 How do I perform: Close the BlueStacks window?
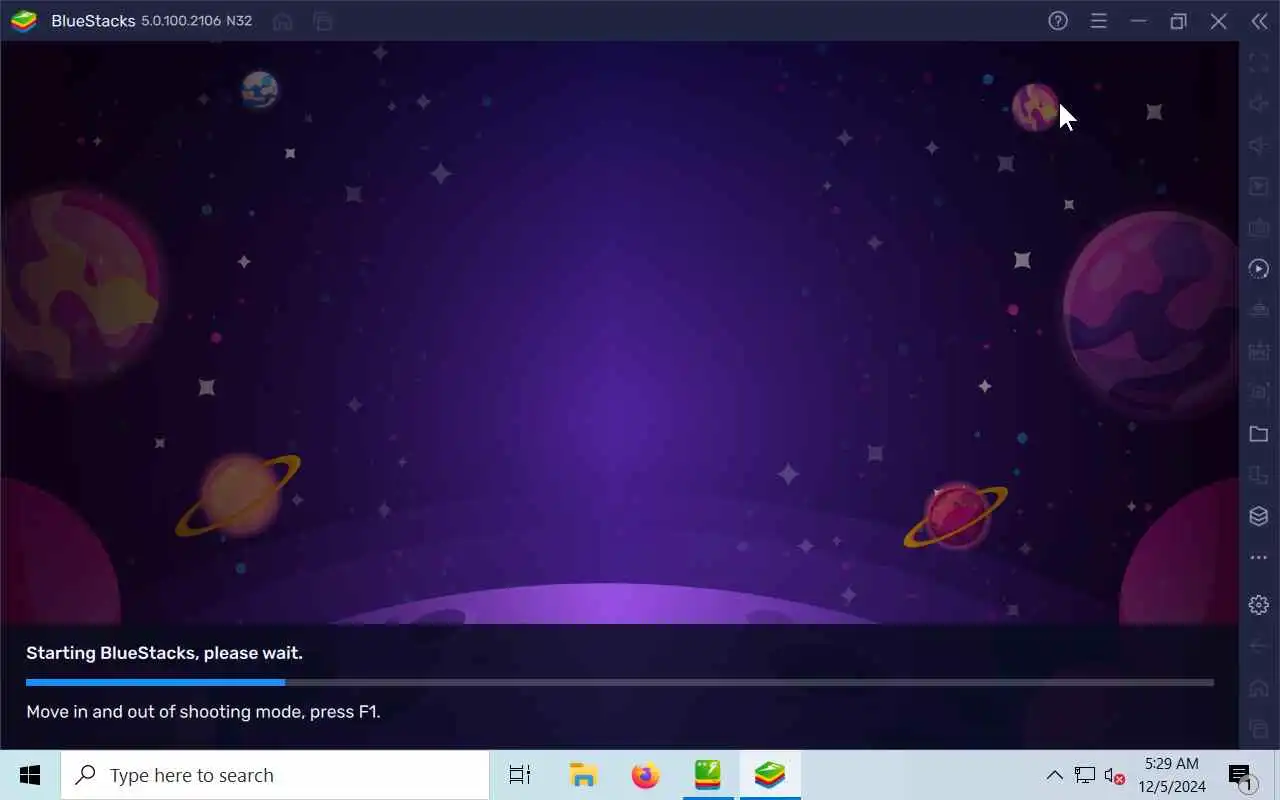pos(1218,21)
